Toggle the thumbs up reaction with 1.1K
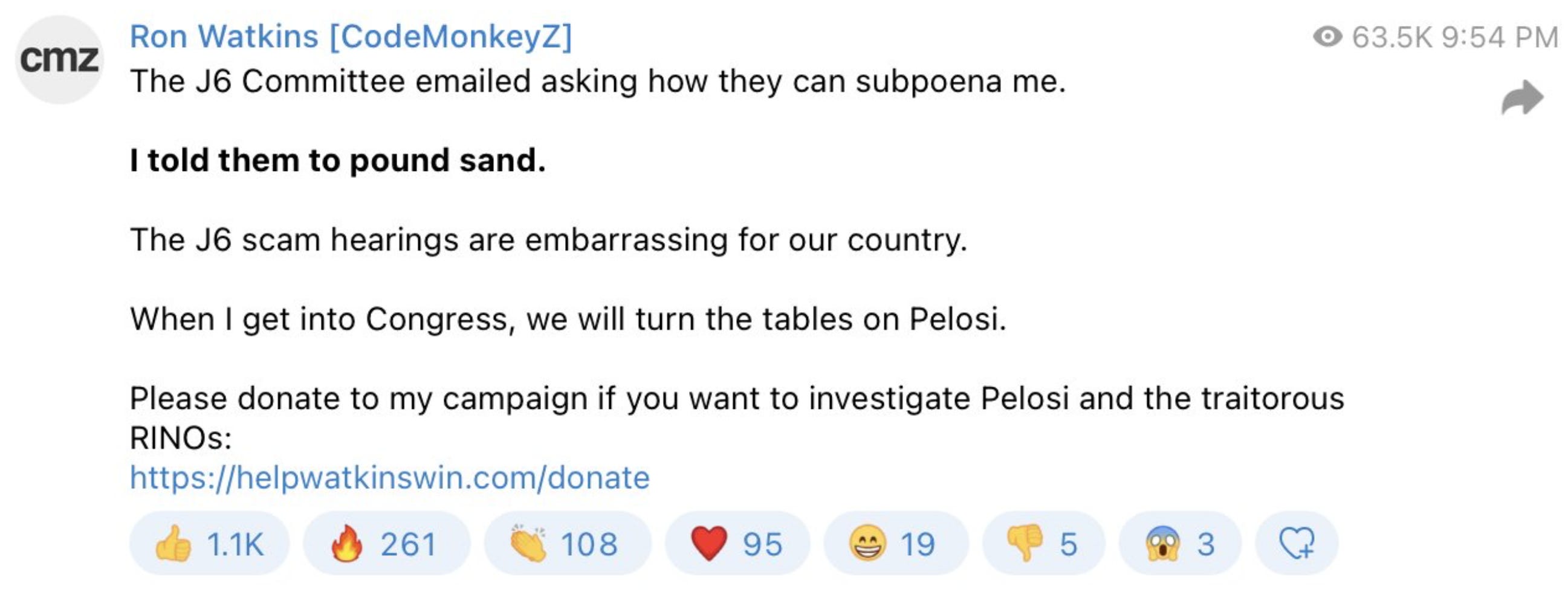1568x592 pixels. pos(209,543)
